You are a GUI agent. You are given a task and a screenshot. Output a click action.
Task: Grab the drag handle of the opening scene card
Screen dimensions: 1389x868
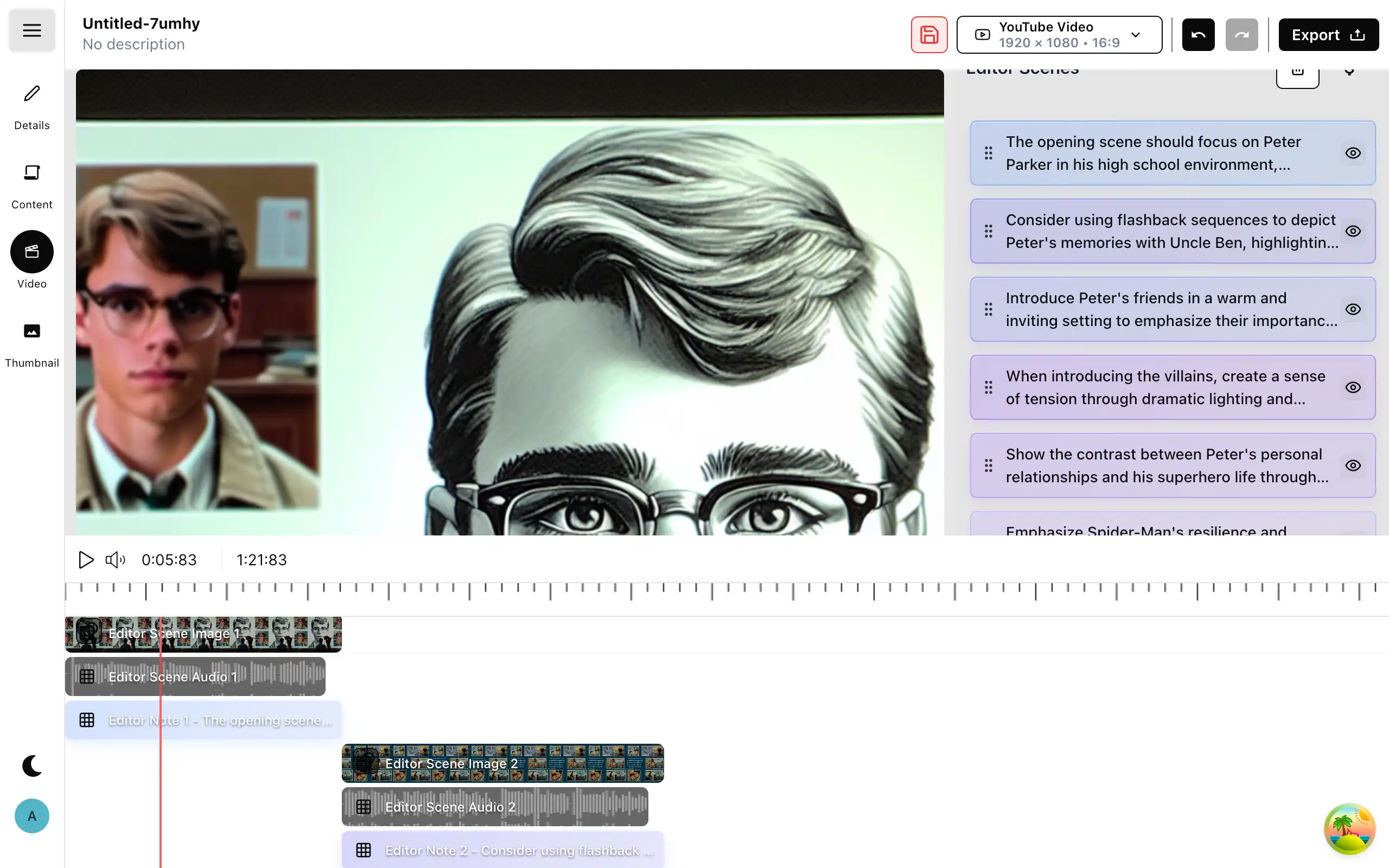[x=989, y=154]
